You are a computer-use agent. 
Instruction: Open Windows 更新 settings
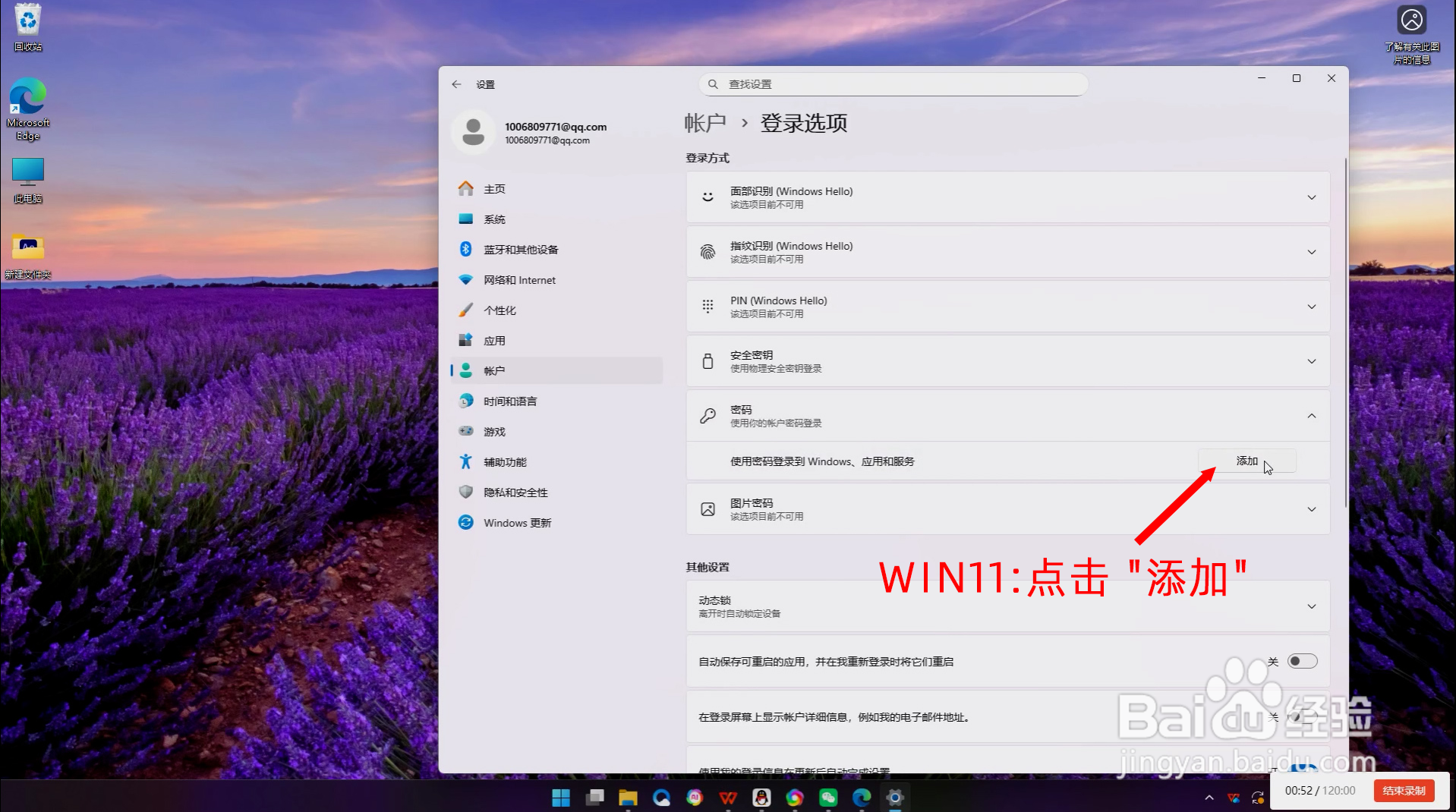click(x=517, y=522)
